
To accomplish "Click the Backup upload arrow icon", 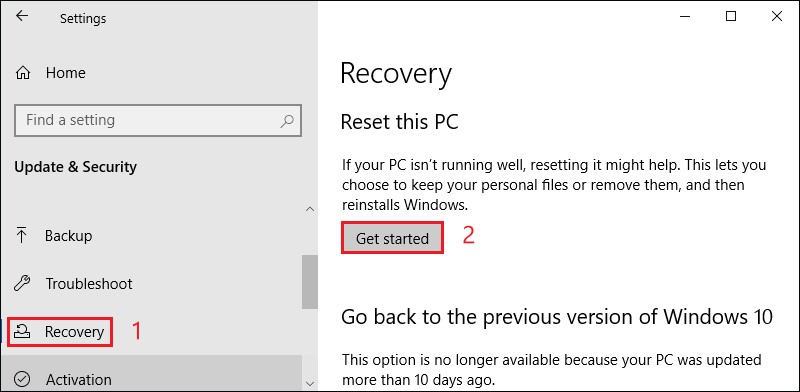I will [22, 236].
